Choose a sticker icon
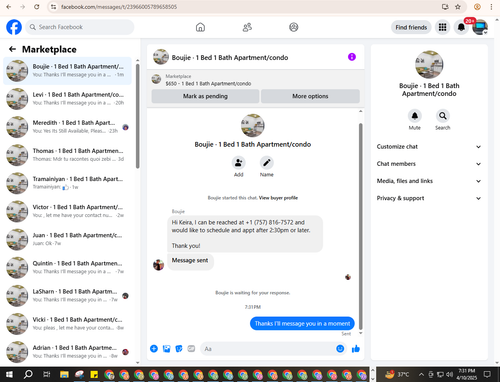The image size is (500, 382). point(179,349)
